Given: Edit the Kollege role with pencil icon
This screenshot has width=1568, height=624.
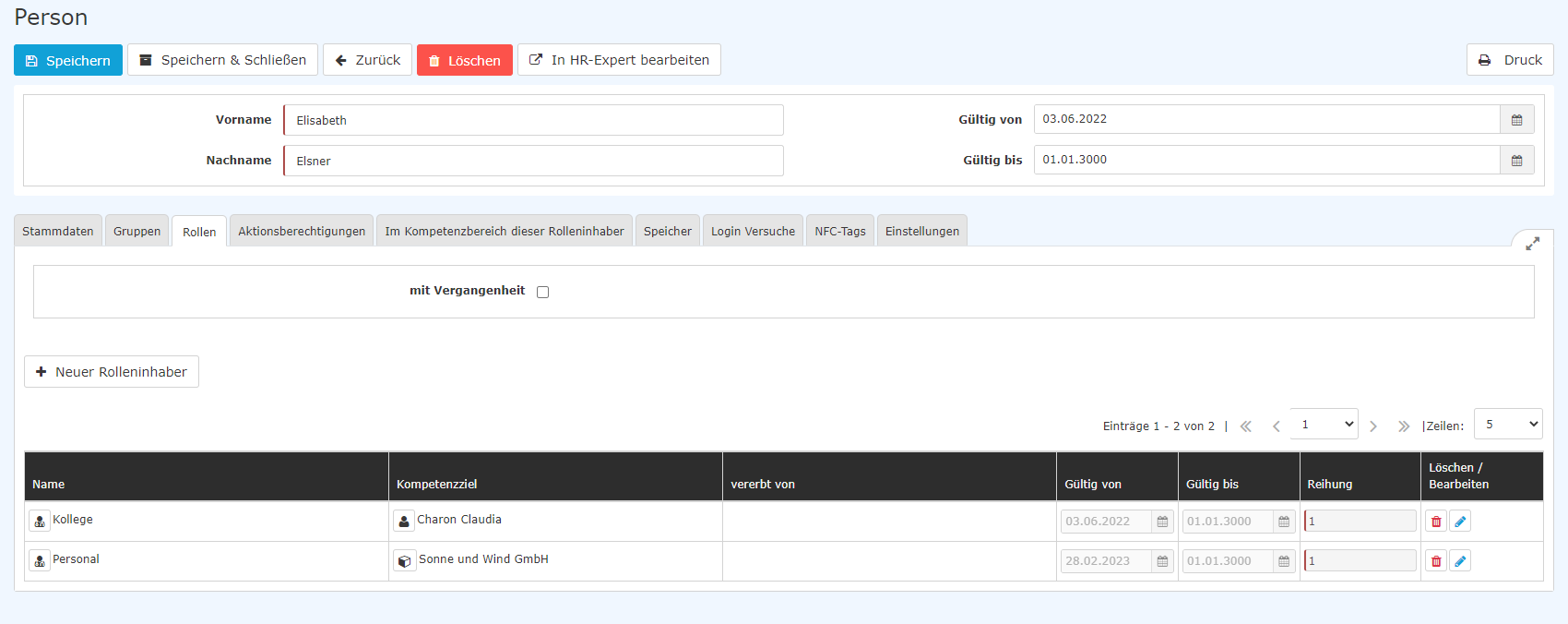Looking at the screenshot, I should [1460, 522].
